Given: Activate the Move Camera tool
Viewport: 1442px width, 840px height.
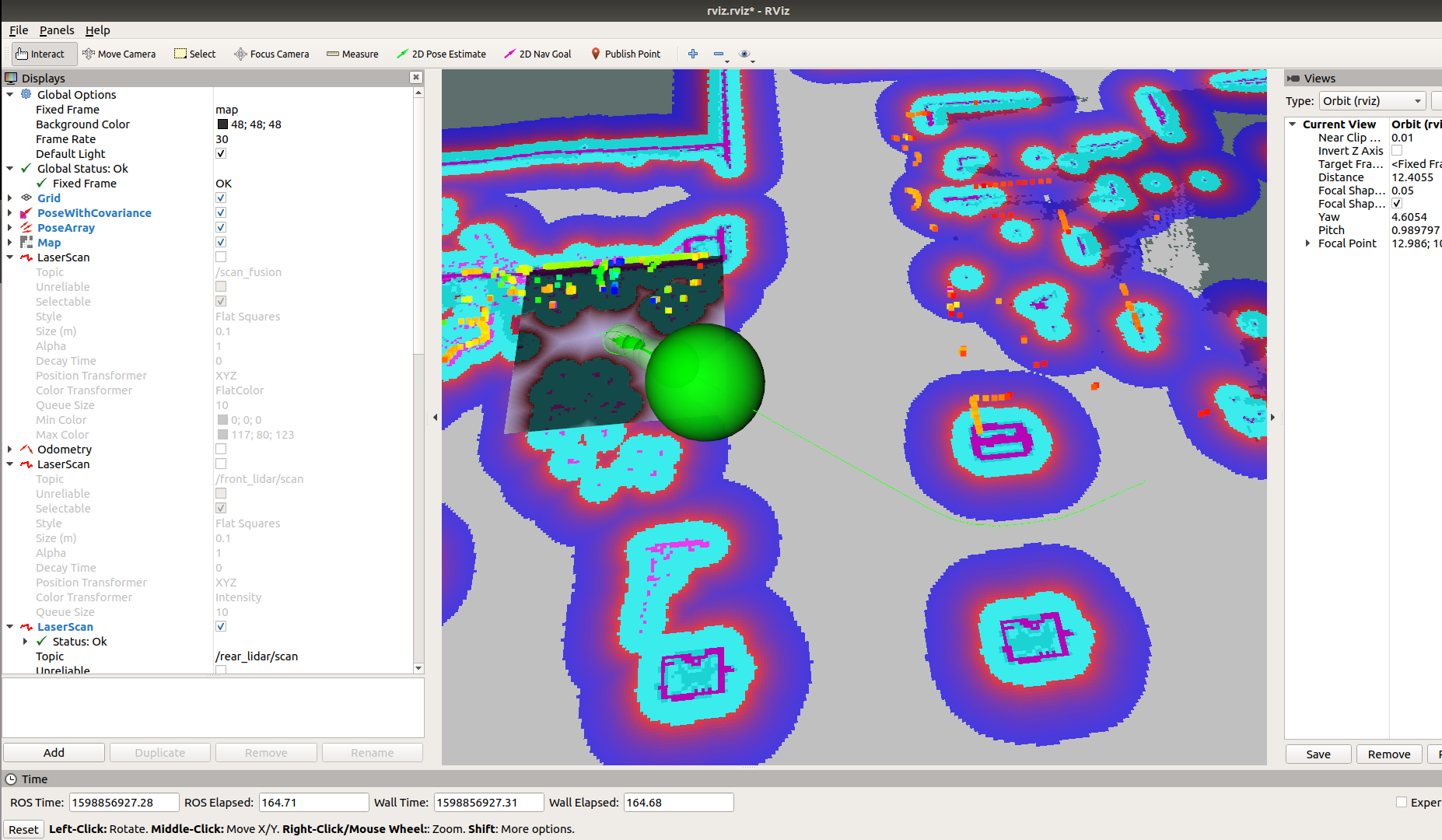Looking at the screenshot, I should coord(119,54).
